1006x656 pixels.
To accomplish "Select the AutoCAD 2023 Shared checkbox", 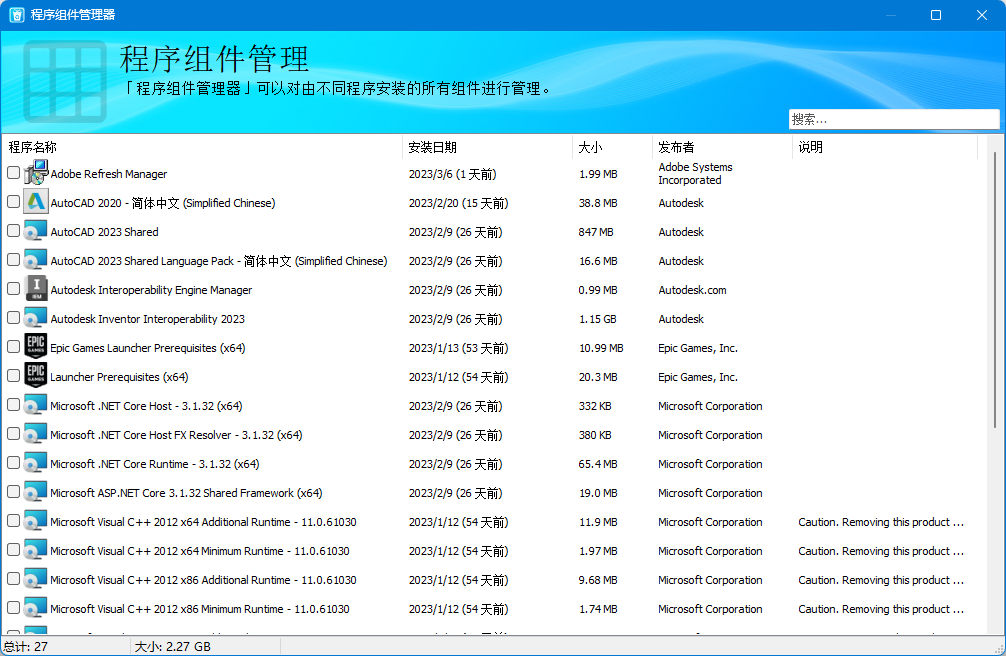I will point(13,230).
